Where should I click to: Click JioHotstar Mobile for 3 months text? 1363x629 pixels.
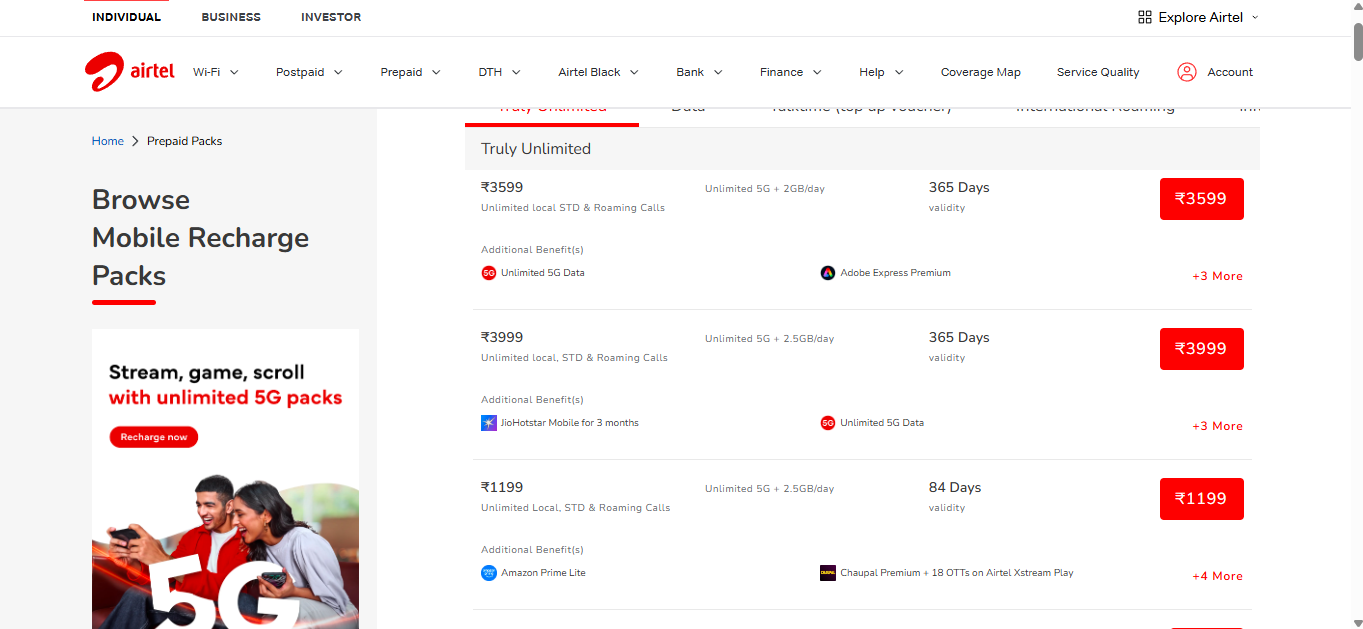click(570, 423)
